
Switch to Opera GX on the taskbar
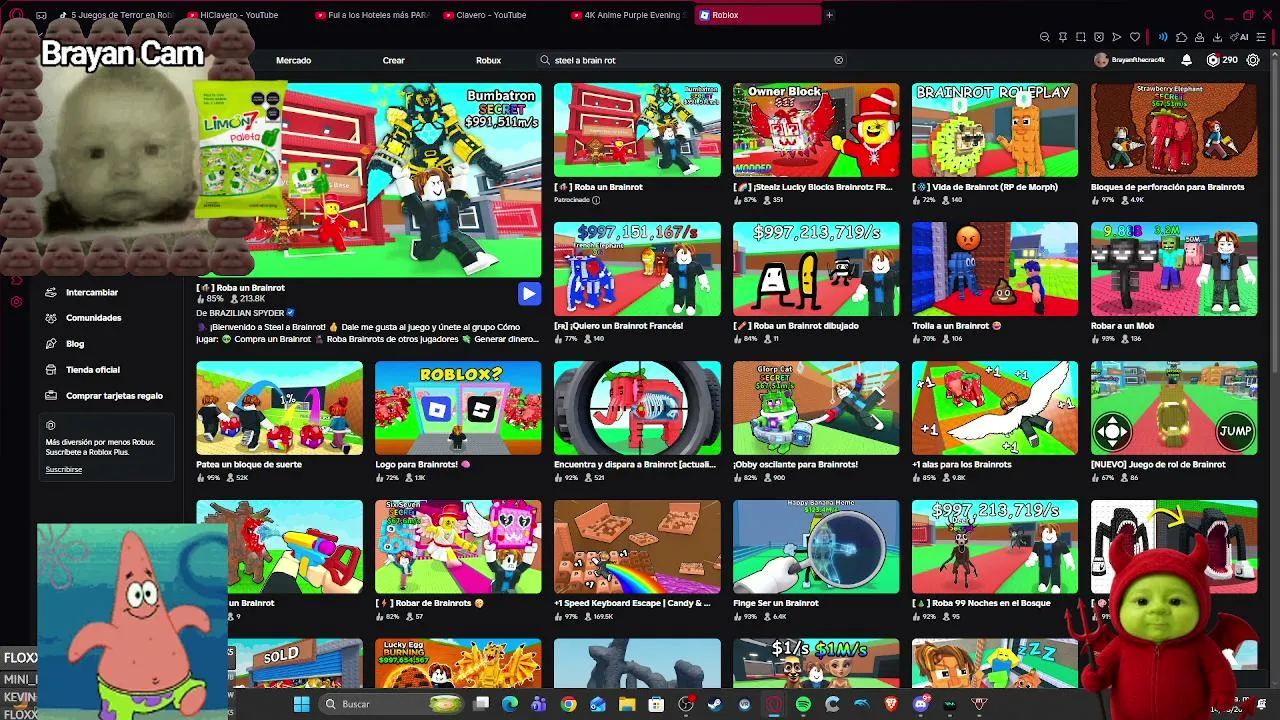[774, 704]
